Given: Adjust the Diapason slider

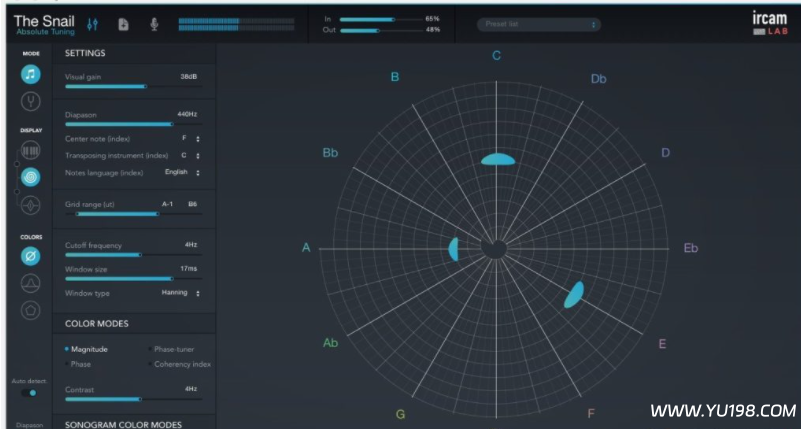Looking at the screenshot, I should pyautogui.click(x=133, y=124).
